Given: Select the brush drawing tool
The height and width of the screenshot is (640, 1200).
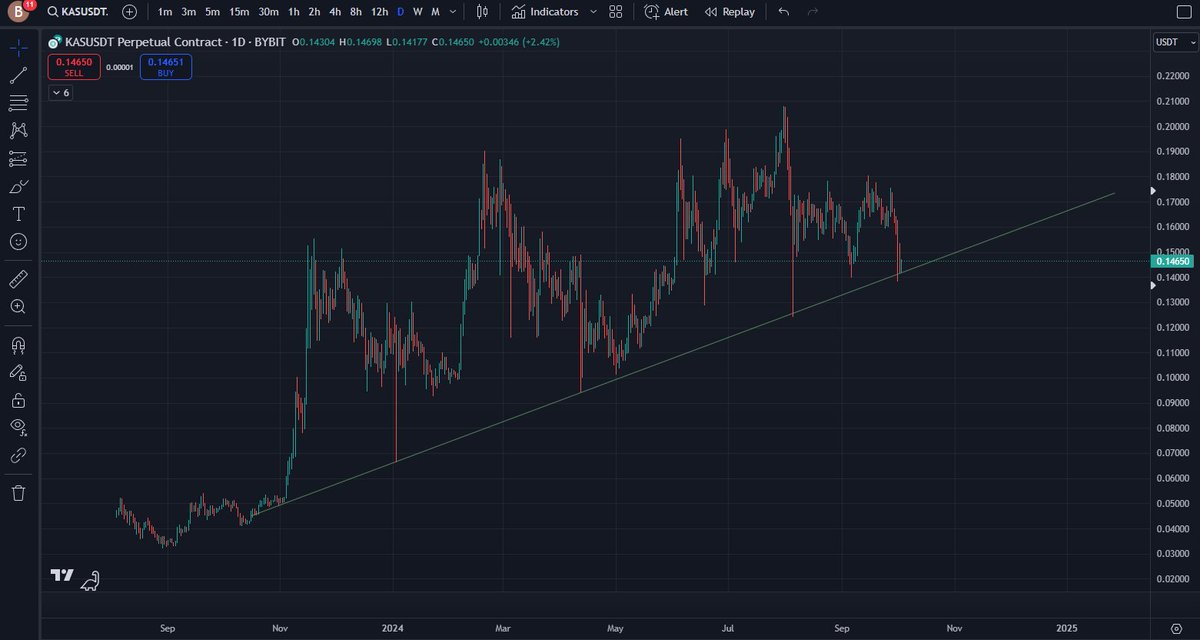Looking at the screenshot, I should pos(18,187).
